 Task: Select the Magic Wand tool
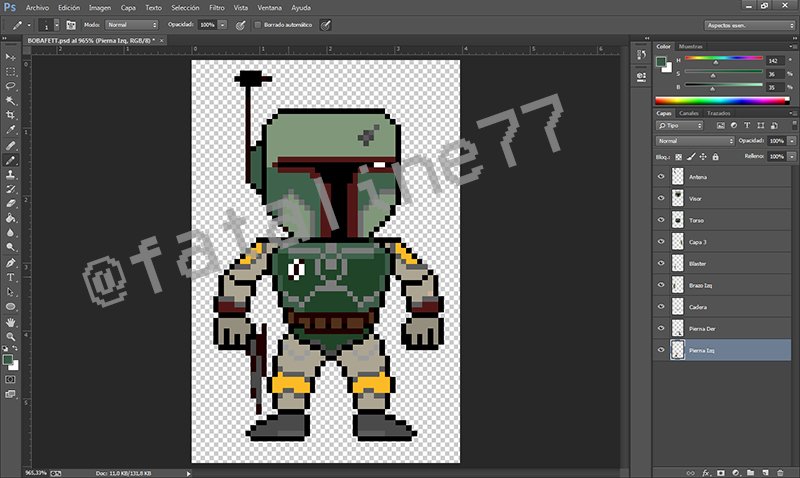point(10,100)
